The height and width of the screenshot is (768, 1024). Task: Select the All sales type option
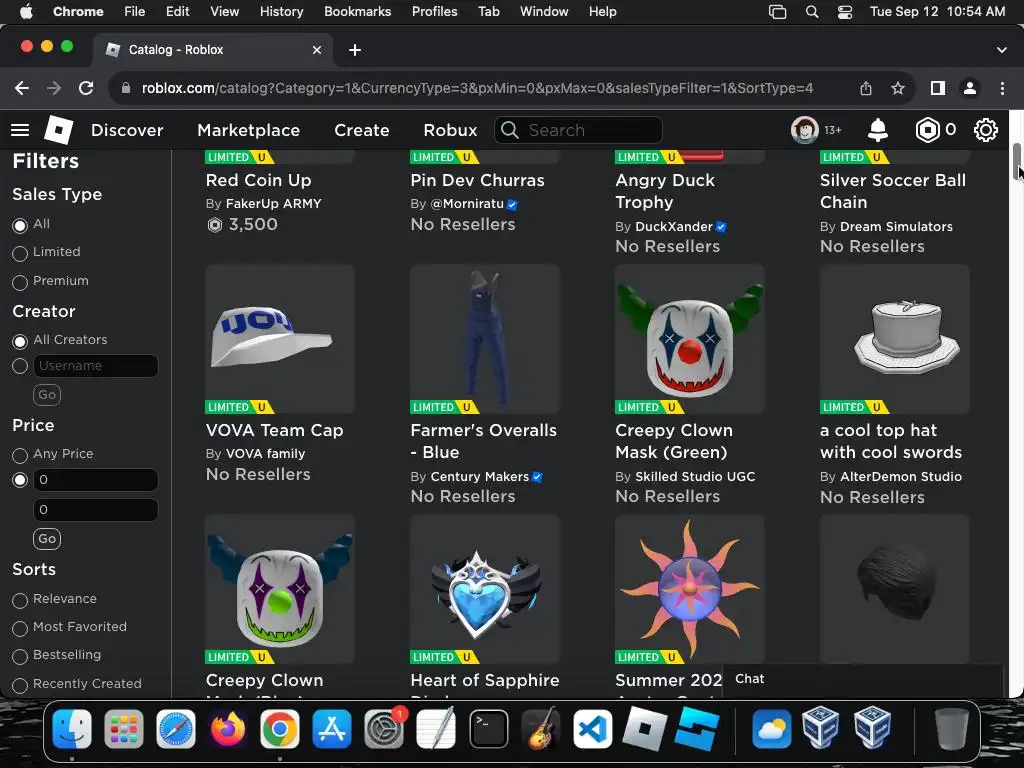[20, 225]
